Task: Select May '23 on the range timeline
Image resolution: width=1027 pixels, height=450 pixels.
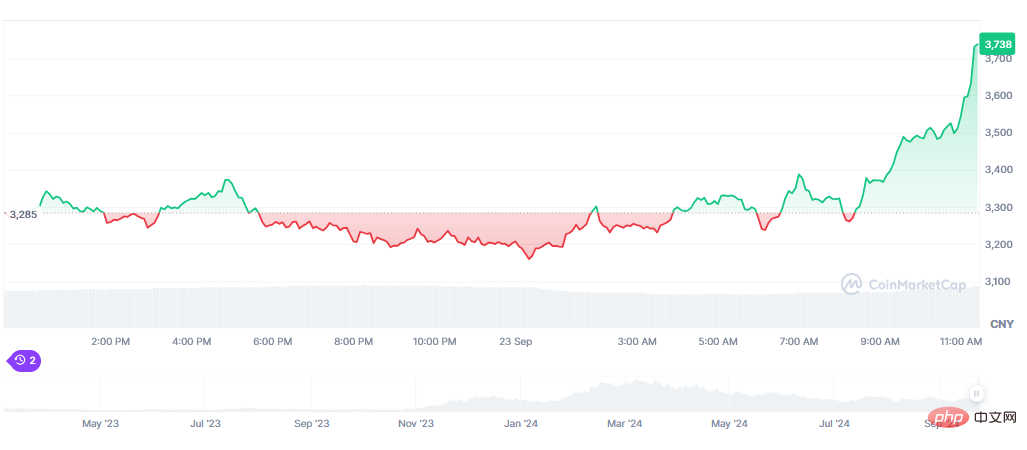Action: pyautogui.click(x=100, y=424)
